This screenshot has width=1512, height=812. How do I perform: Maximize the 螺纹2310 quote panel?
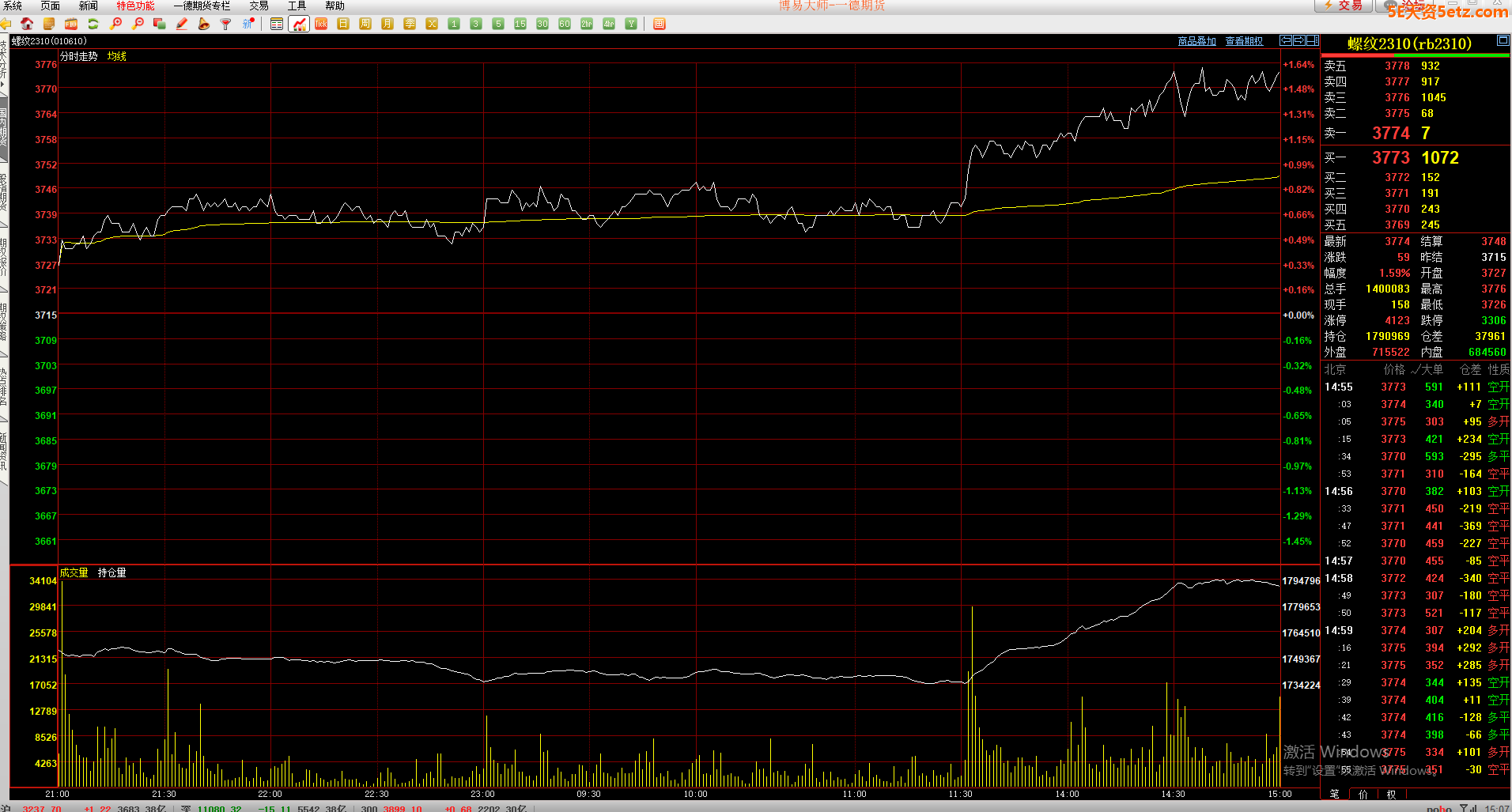(x=1503, y=40)
